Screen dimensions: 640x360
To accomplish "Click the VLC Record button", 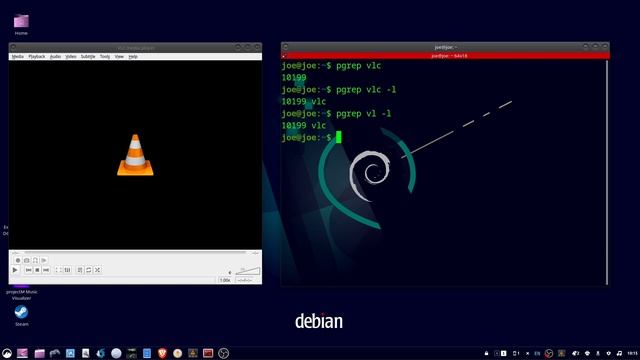I will click(18, 260).
